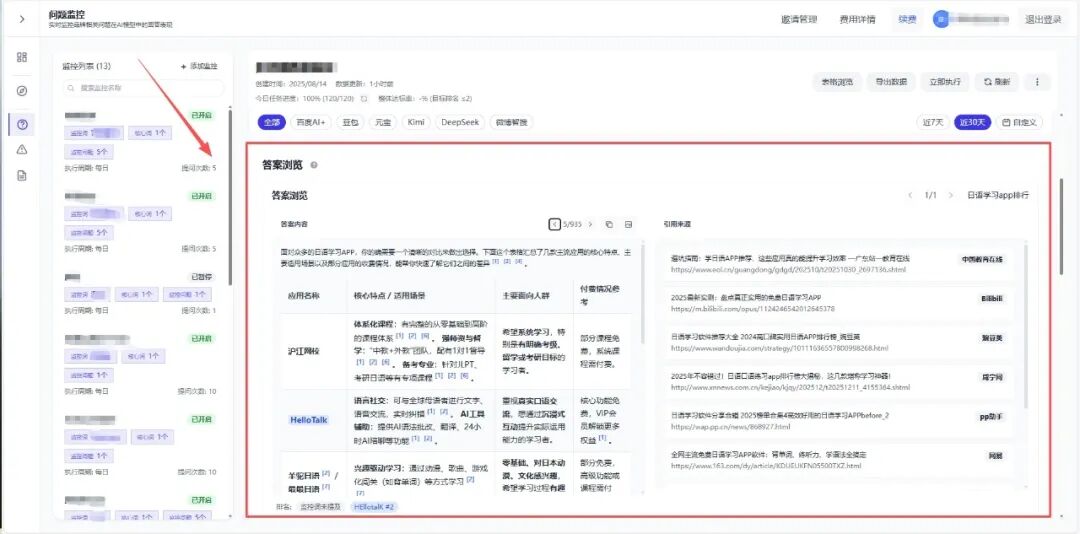Screen dimensions: 1080x534
Task: Click the search magnifier in monitor search
Action: point(70,88)
